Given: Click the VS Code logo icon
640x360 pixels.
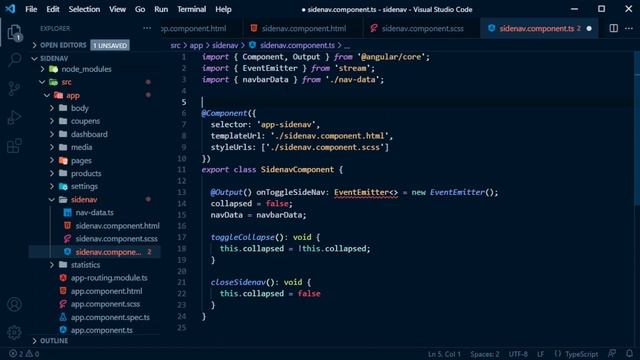Looking at the screenshot, I should tap(10, 9).
